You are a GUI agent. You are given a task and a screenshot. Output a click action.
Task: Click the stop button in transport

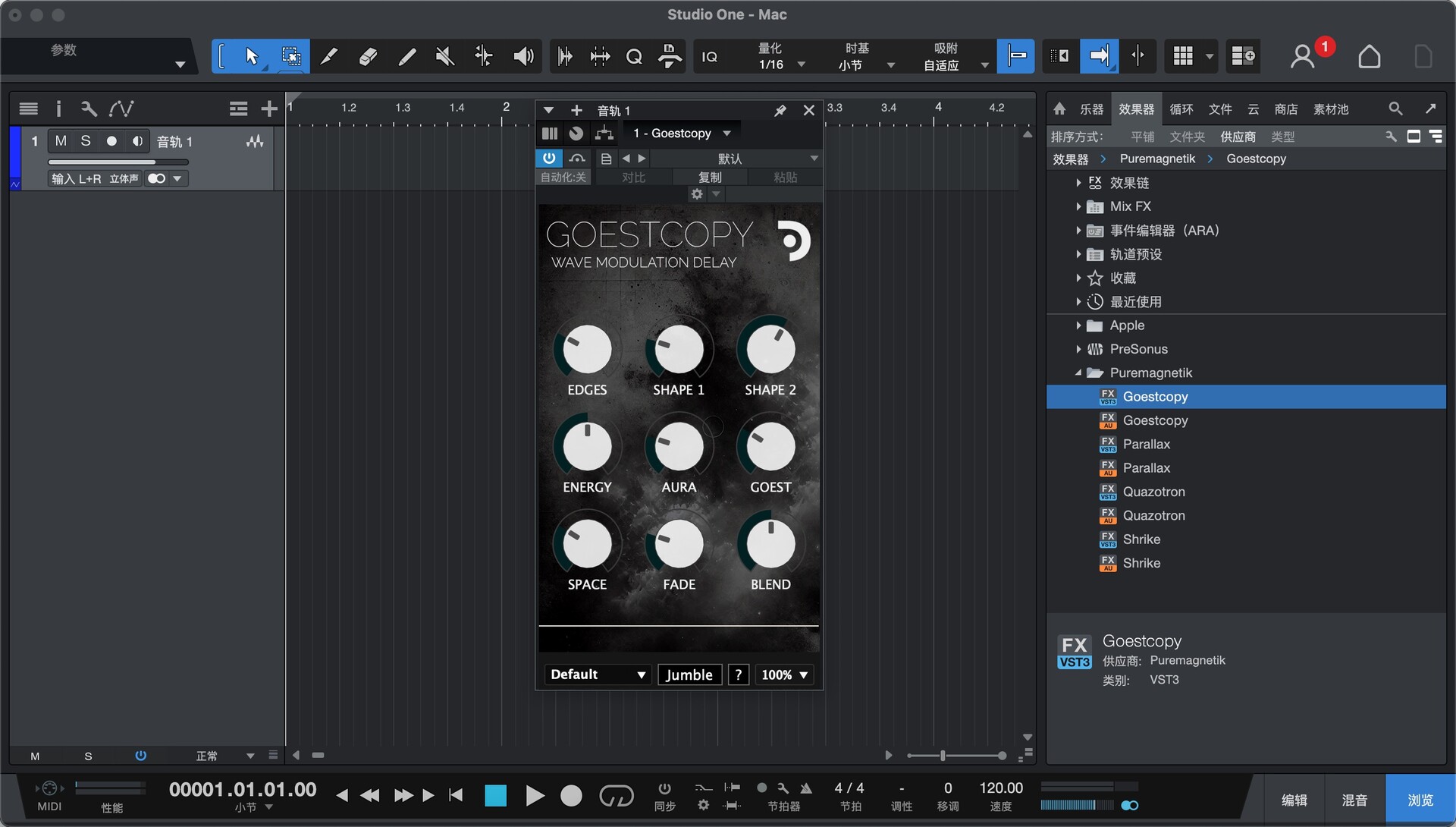[496, 795]
